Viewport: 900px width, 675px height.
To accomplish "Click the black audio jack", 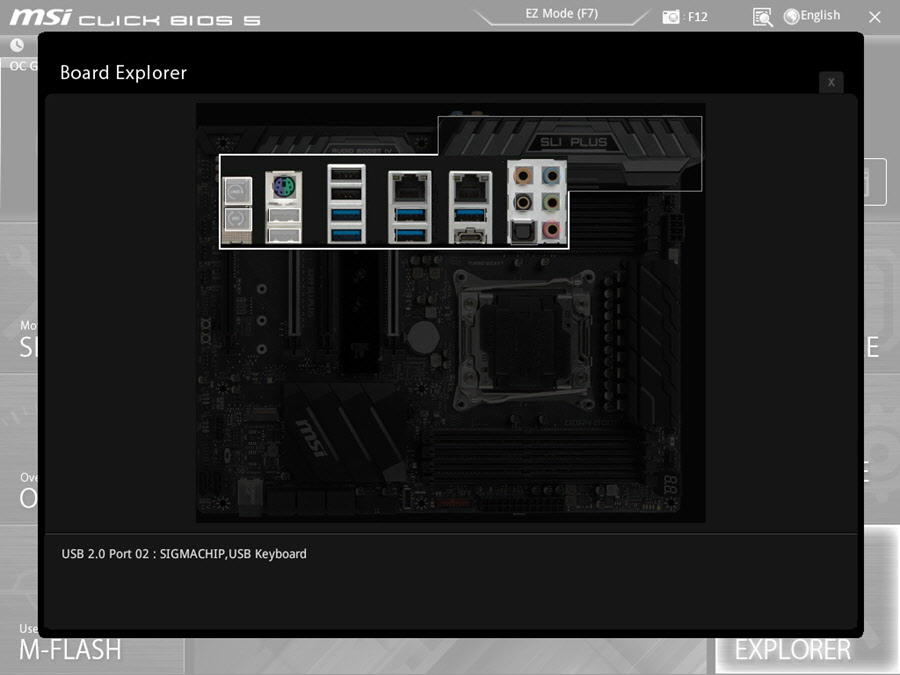I will click(x=523, y=203).
